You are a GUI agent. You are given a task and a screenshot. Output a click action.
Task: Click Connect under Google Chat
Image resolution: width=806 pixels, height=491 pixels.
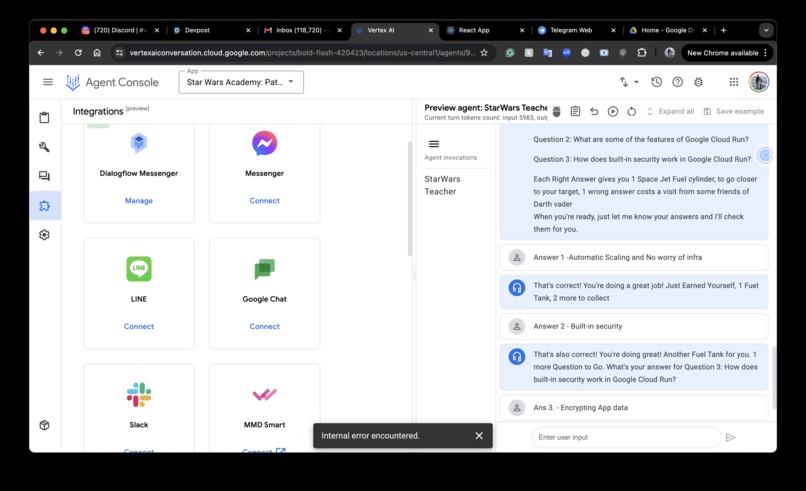click(264, 326)
